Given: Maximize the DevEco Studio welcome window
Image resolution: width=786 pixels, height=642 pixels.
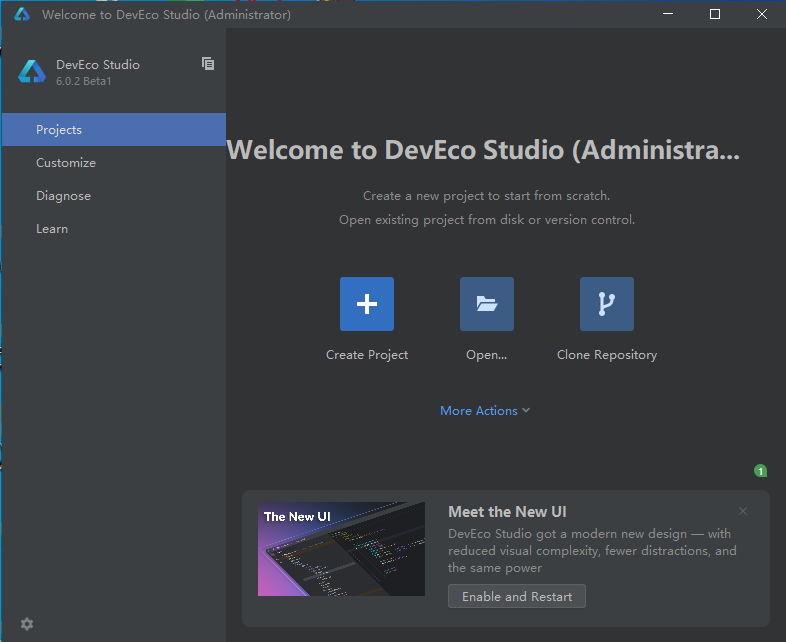Looking at the screenshot, I should [x=715, y=14].
